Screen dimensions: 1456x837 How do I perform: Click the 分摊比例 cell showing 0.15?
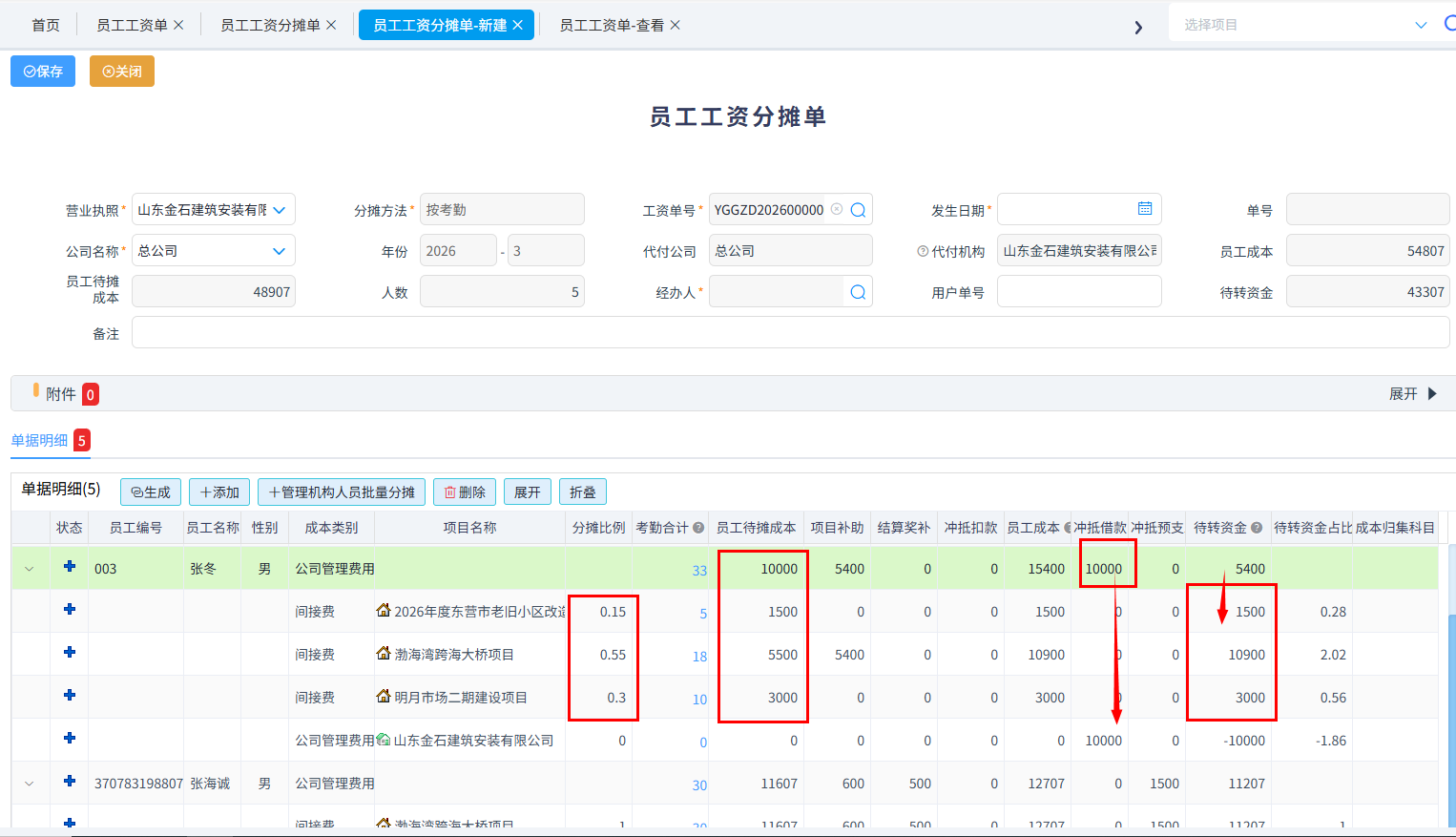[x=599, y=612]
